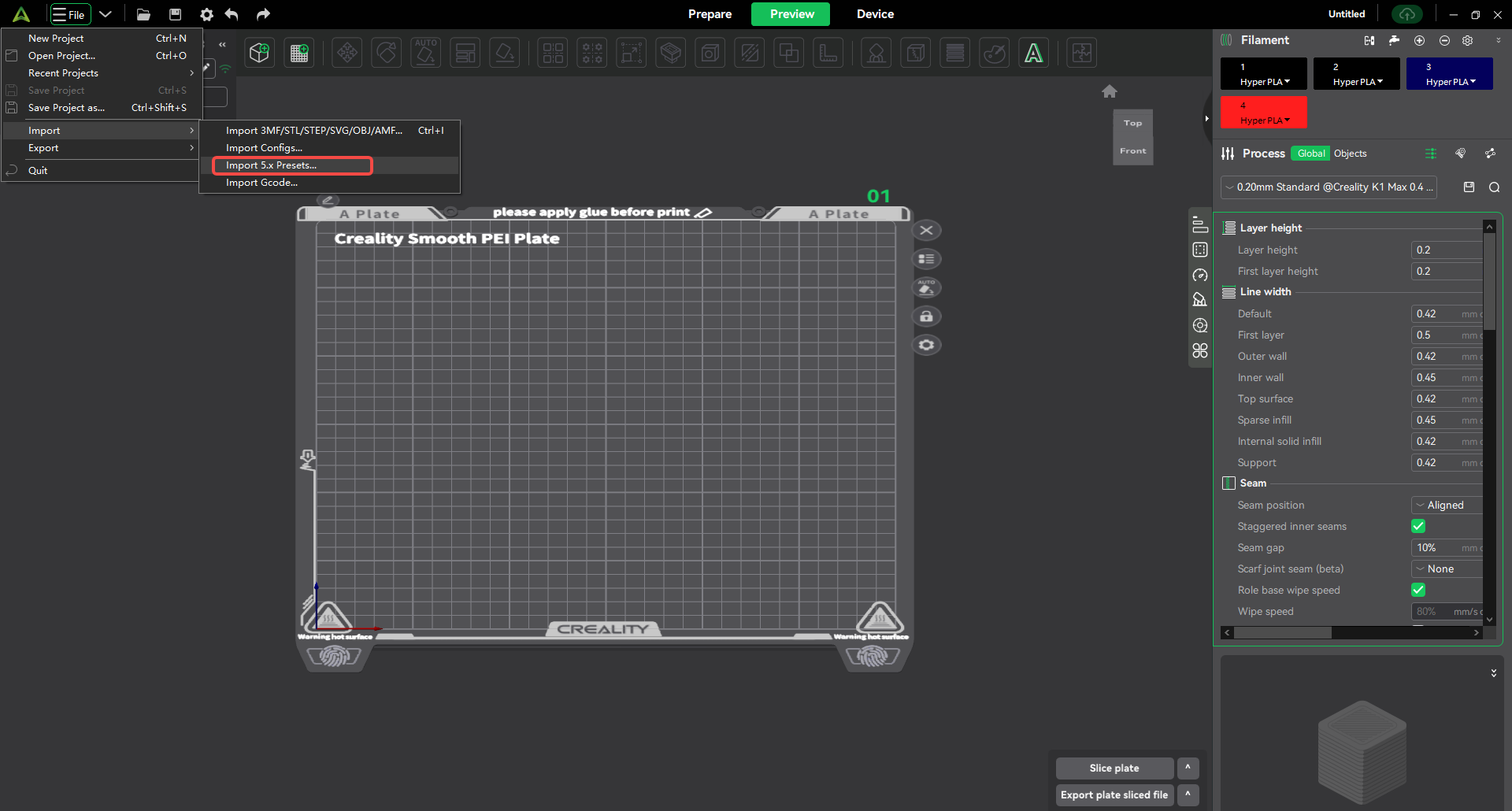
Task: Click the blue filament 3 color swatch
Action: click(1449, 73)
